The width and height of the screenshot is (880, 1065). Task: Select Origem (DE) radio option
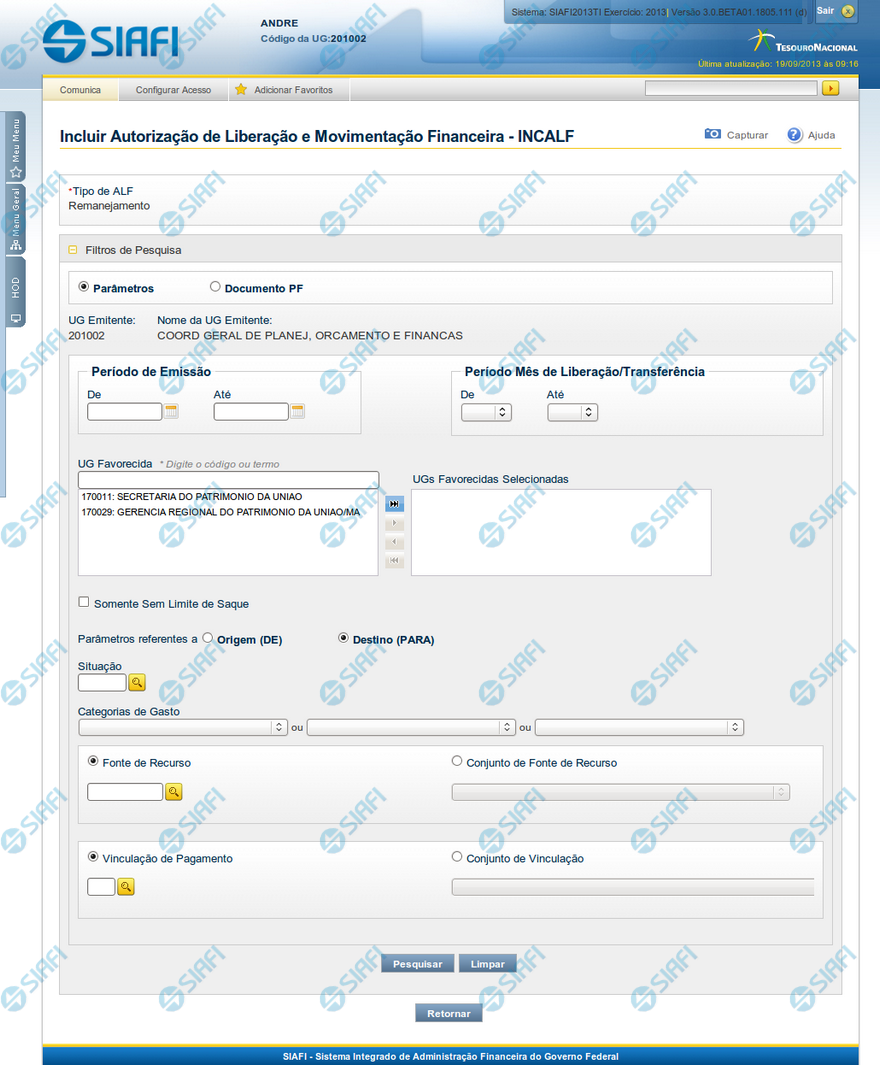[x=207, y=637]
